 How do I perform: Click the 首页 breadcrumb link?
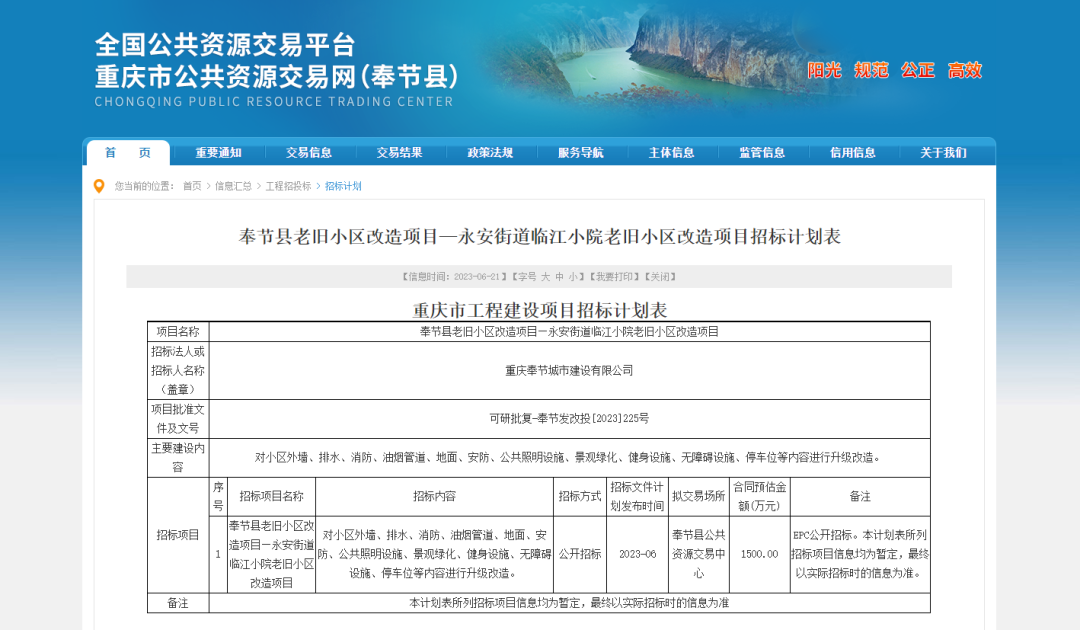(x=192, y=186)
